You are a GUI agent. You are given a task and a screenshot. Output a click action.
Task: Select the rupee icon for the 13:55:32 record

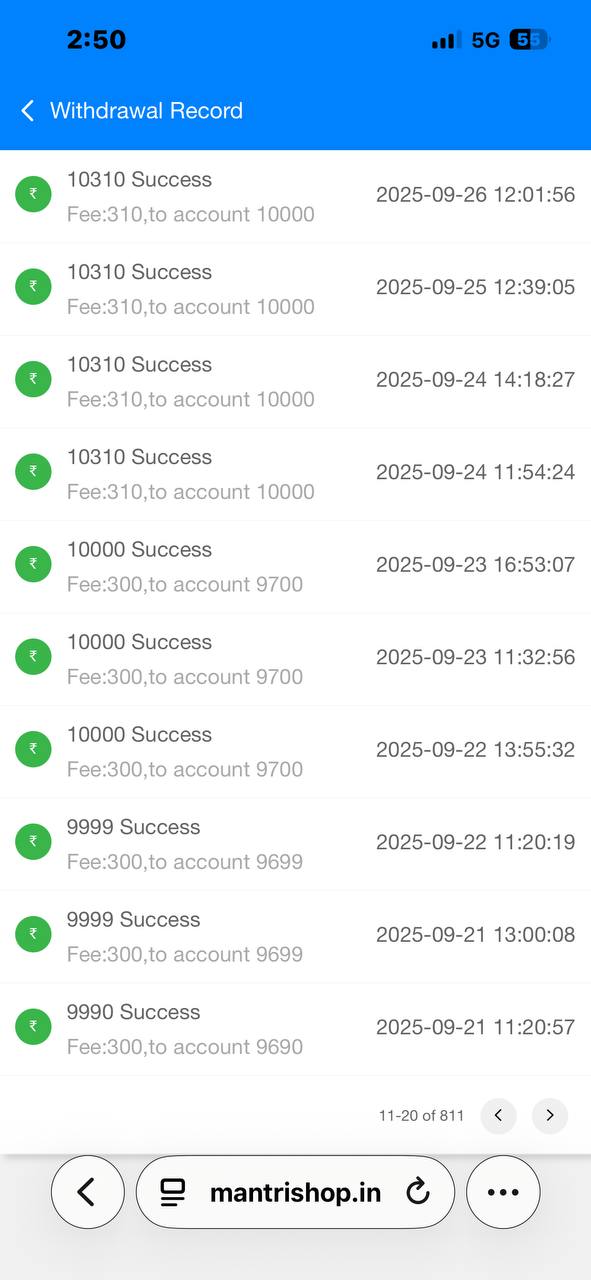pyautogui.click(x=33, y=748)
